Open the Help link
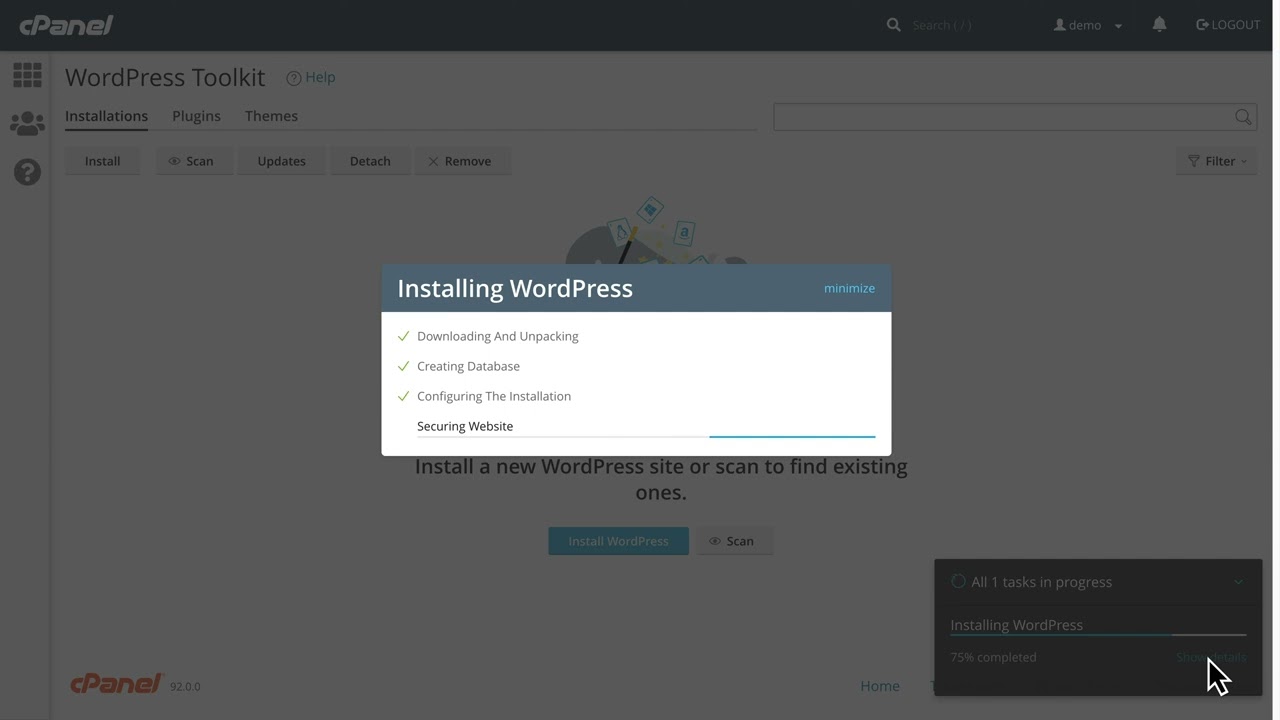 pyautogui.click(x=320, y=77)
